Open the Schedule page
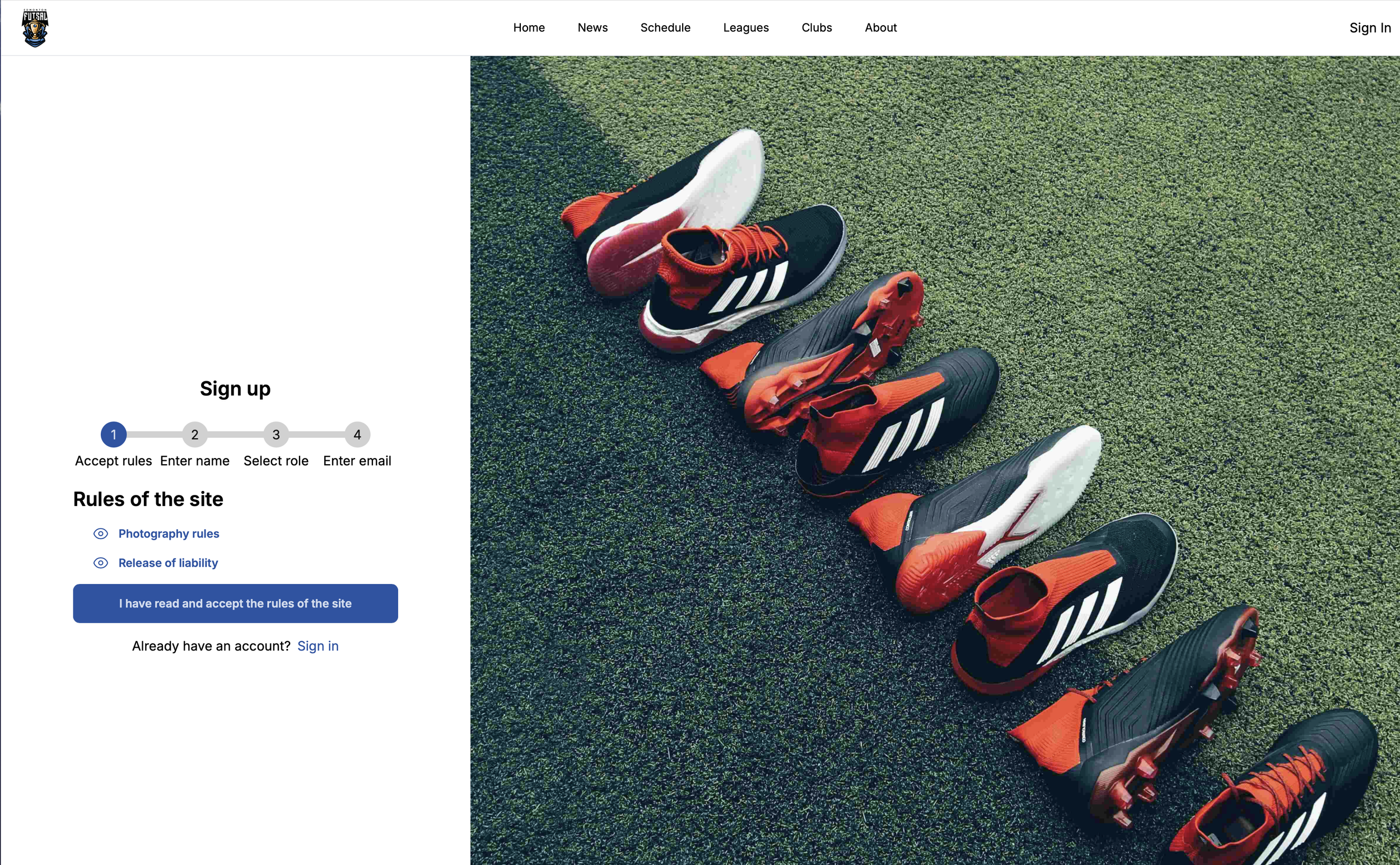Image resolution: width=1400 pixels, height=865 pixels. click(665, 27)
